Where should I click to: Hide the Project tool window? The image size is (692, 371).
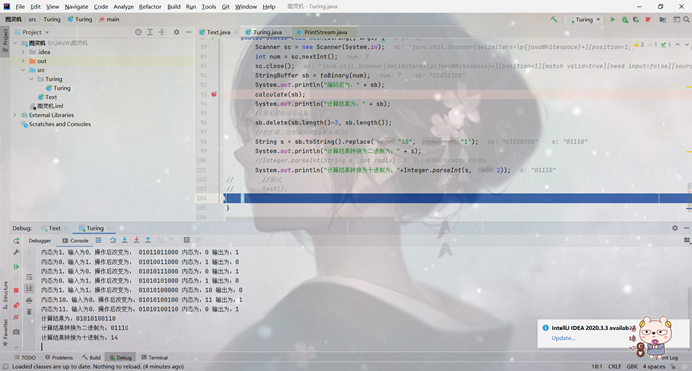point(188,32)
